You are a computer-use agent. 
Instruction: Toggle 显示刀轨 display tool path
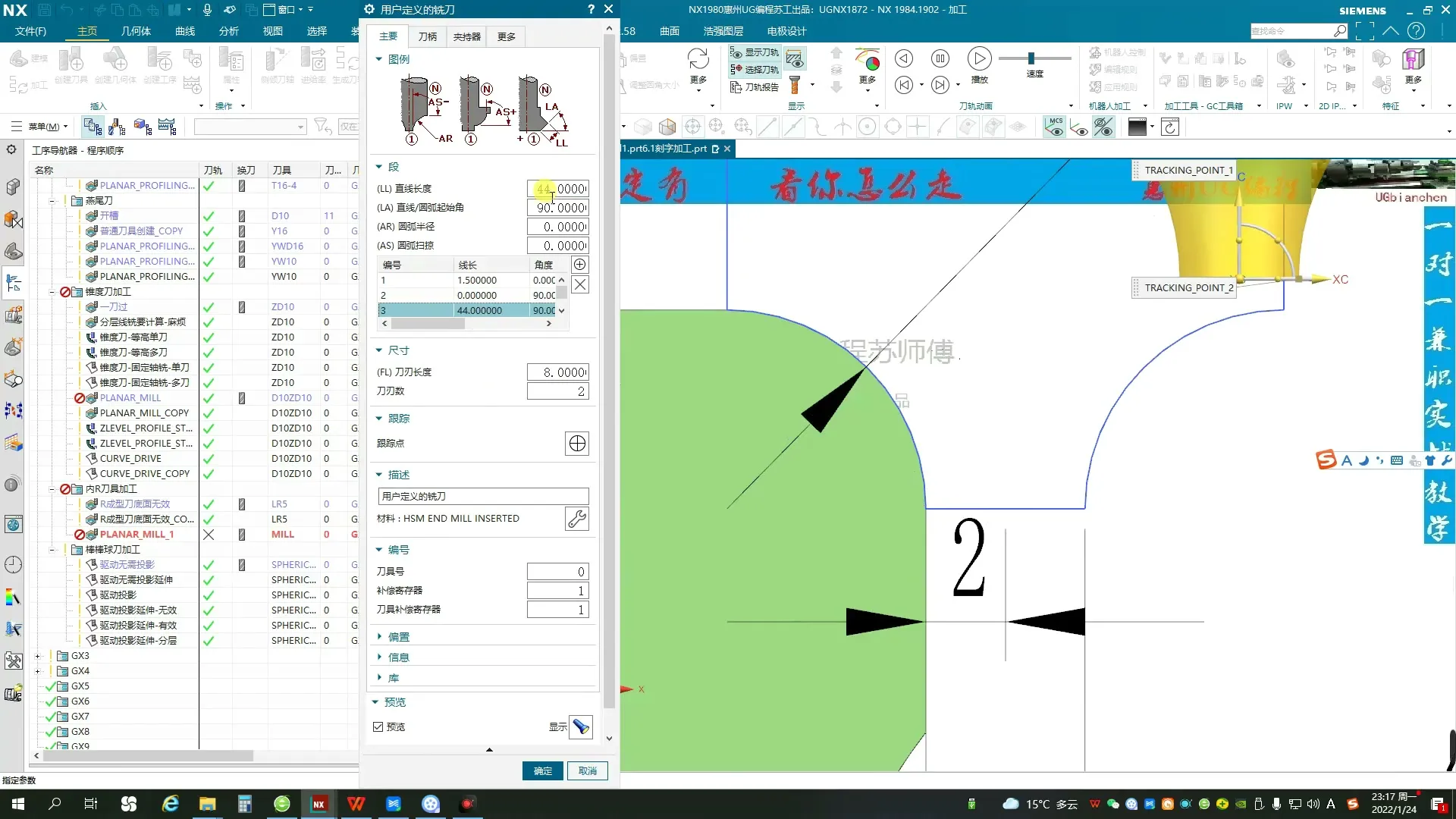(x=755, y=52)
